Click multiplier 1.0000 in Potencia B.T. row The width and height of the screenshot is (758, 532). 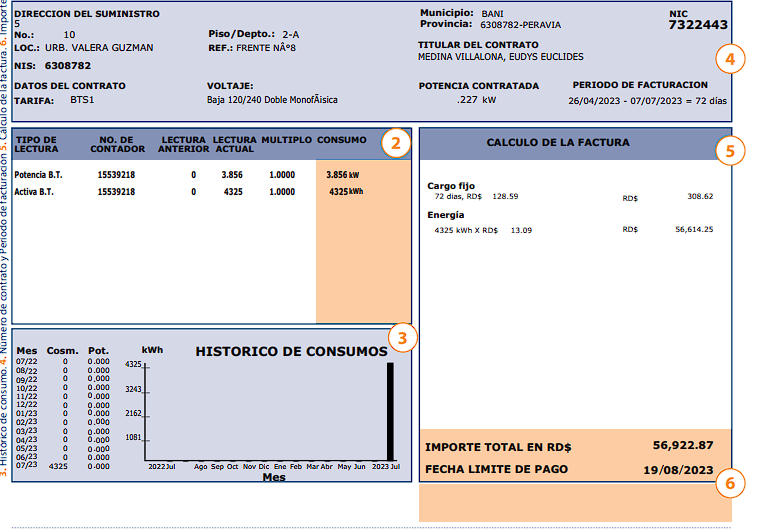pos(282,175)
